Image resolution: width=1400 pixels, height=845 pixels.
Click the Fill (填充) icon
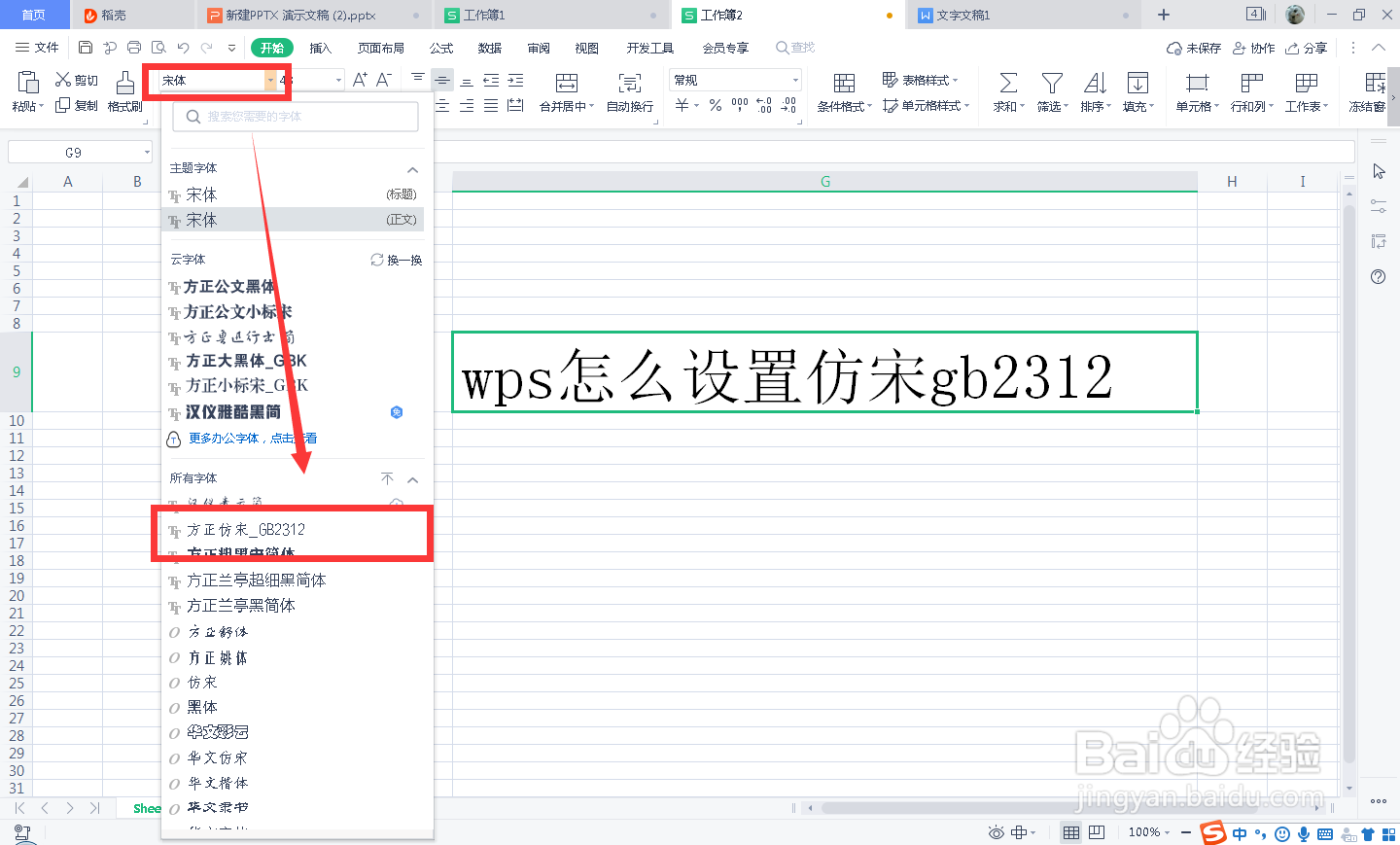tap(1137, 84)
